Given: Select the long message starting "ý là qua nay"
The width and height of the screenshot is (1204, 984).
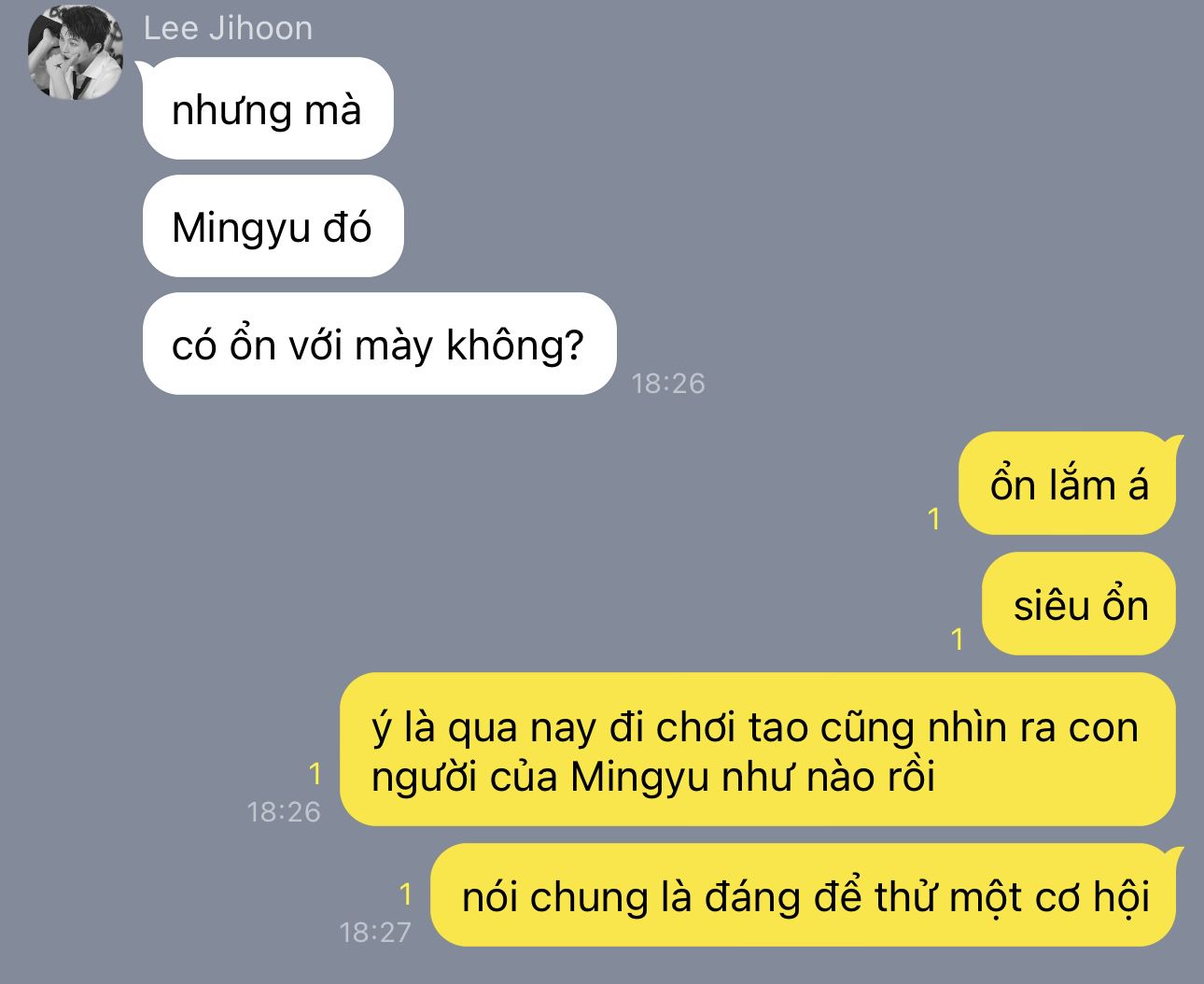Looking at the screenshot, I should tap(757, 750).
